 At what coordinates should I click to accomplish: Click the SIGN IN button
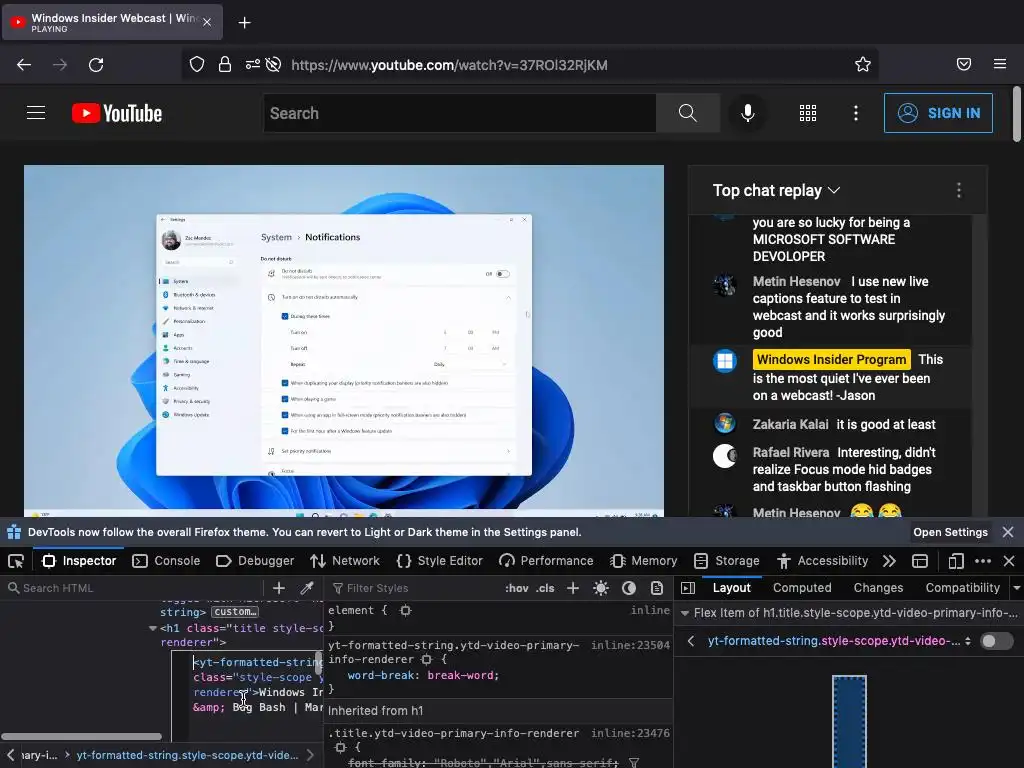pos(938,113)
